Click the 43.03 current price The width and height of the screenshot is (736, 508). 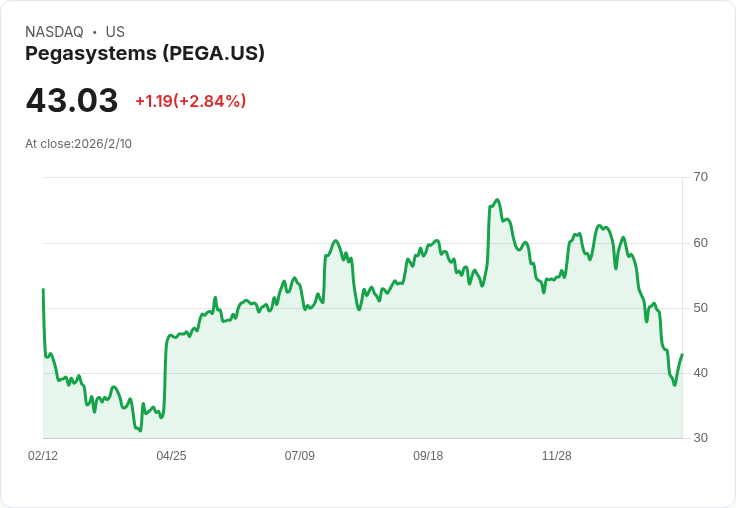[72, 100]
